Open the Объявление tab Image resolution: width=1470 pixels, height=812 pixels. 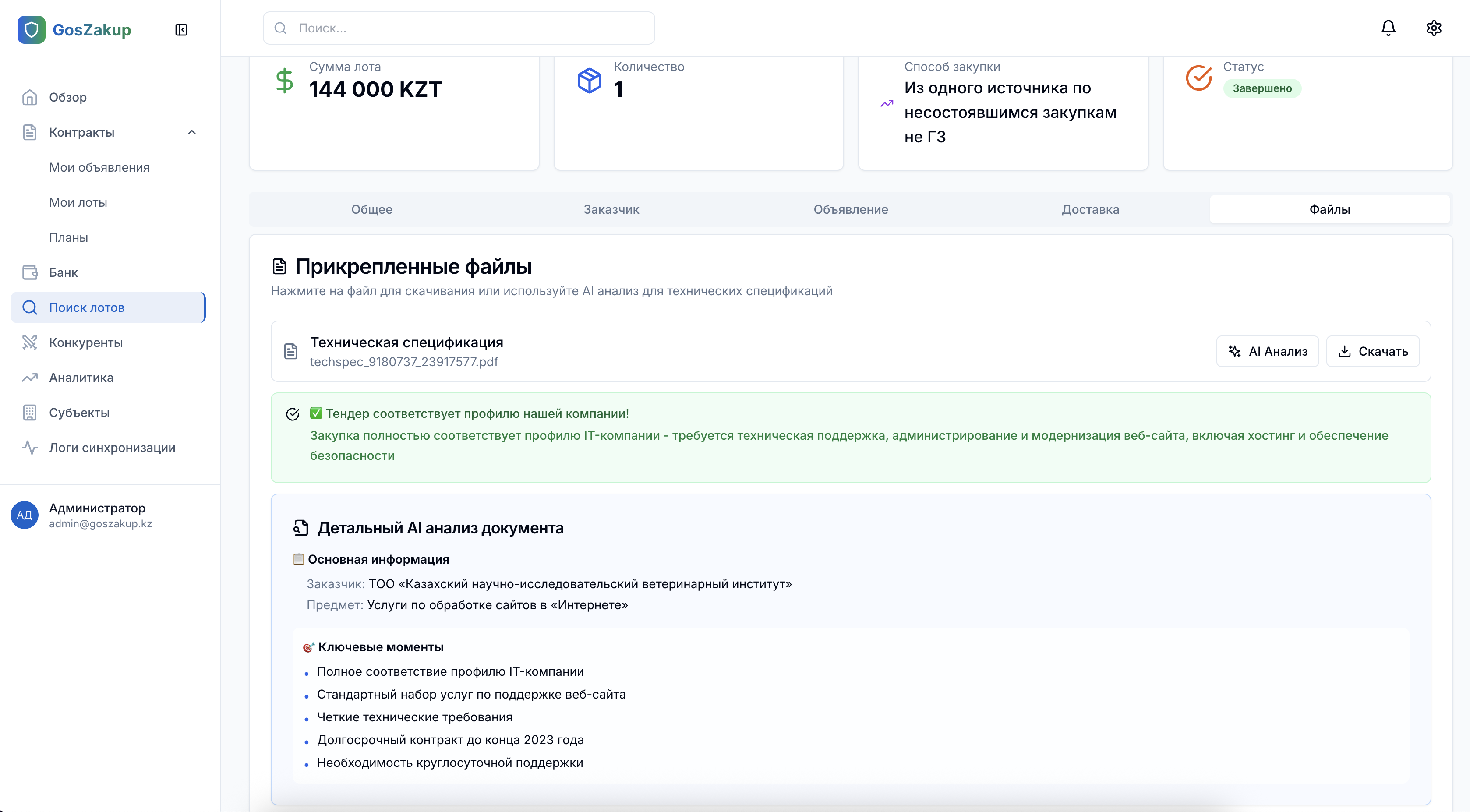point(850,209)
